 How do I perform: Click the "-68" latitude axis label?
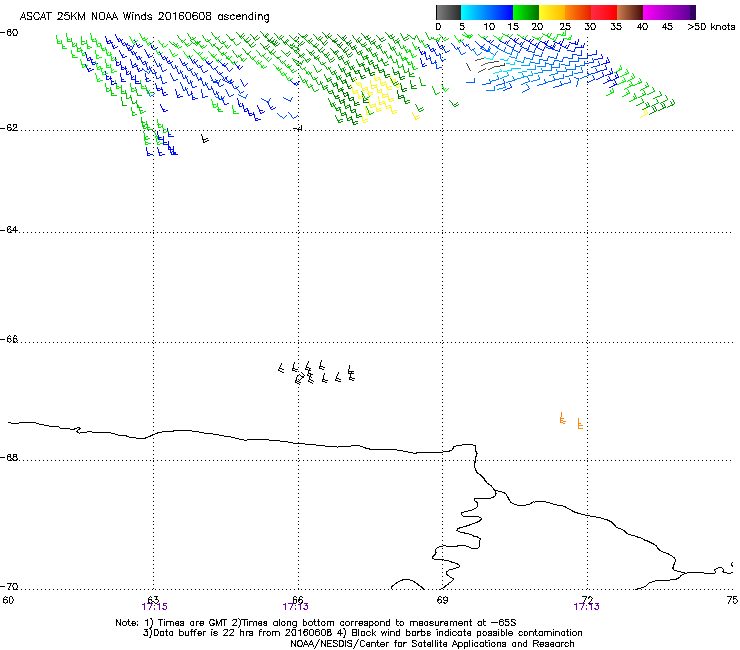coord(9,458)
